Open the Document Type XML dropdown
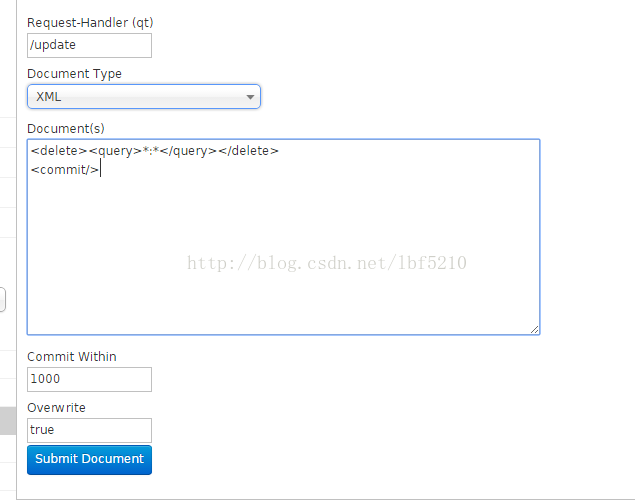Screen dimensions: 635x504 144,97
